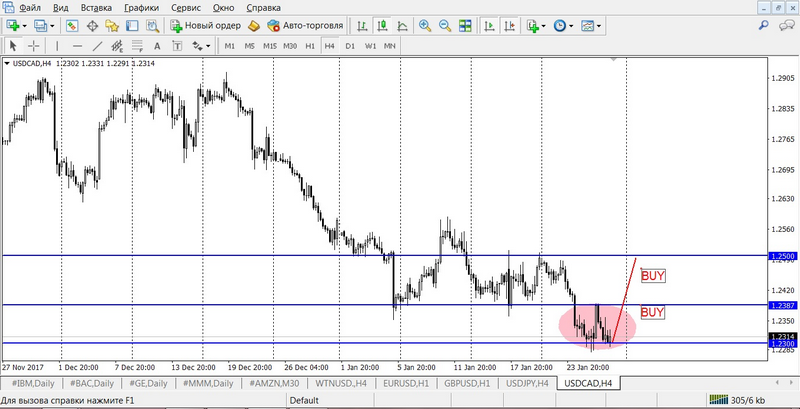Viewport: 800px width, 409px height.
Task: Open the Сервис menu
Action: pos(185,7)
